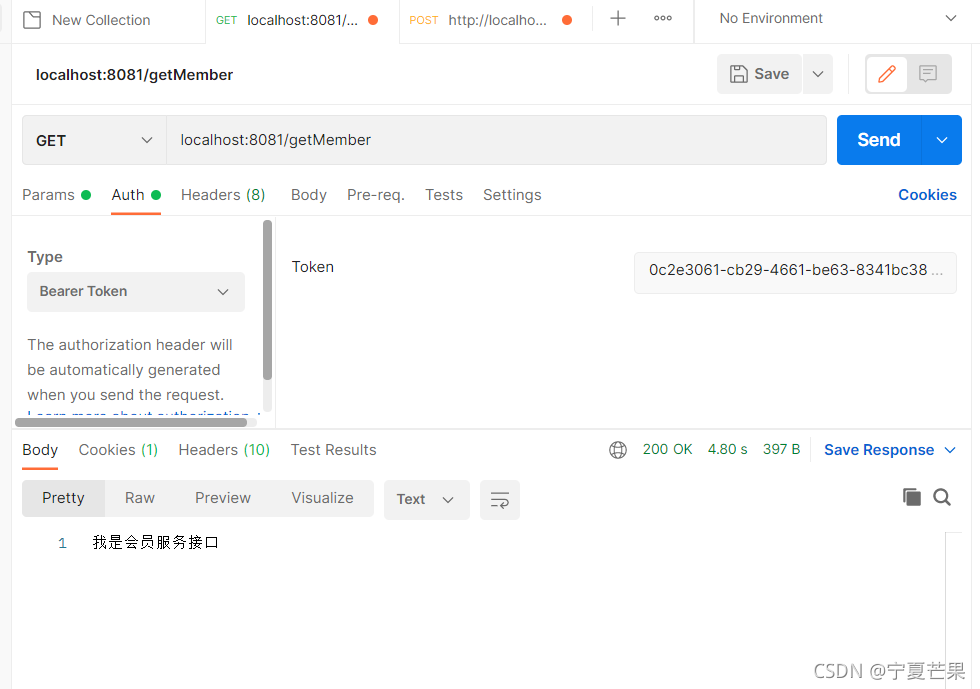
Task: Search within the response body
Action: point(942,497)
